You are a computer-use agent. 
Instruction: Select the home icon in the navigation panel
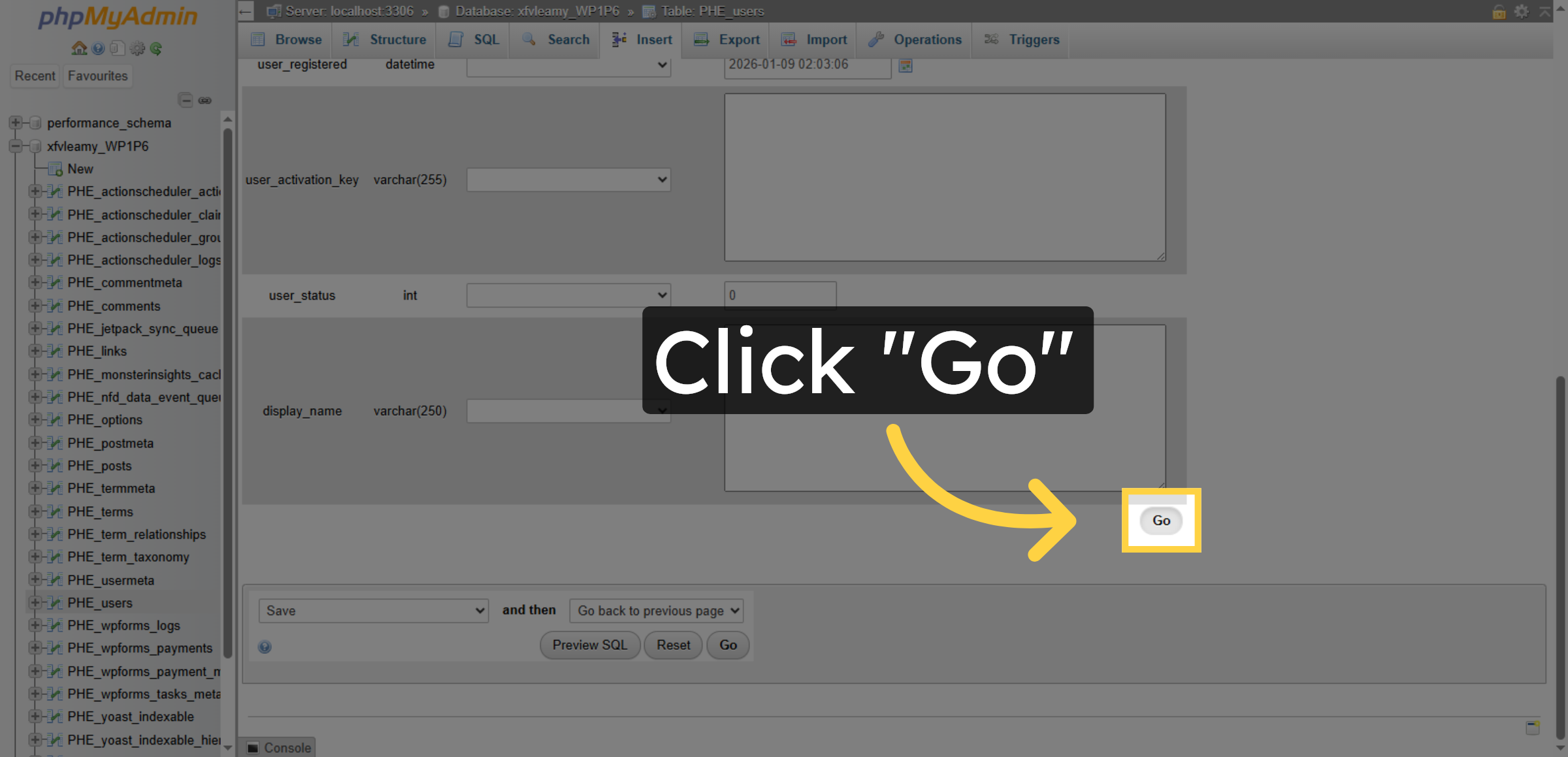click(78, 48)
